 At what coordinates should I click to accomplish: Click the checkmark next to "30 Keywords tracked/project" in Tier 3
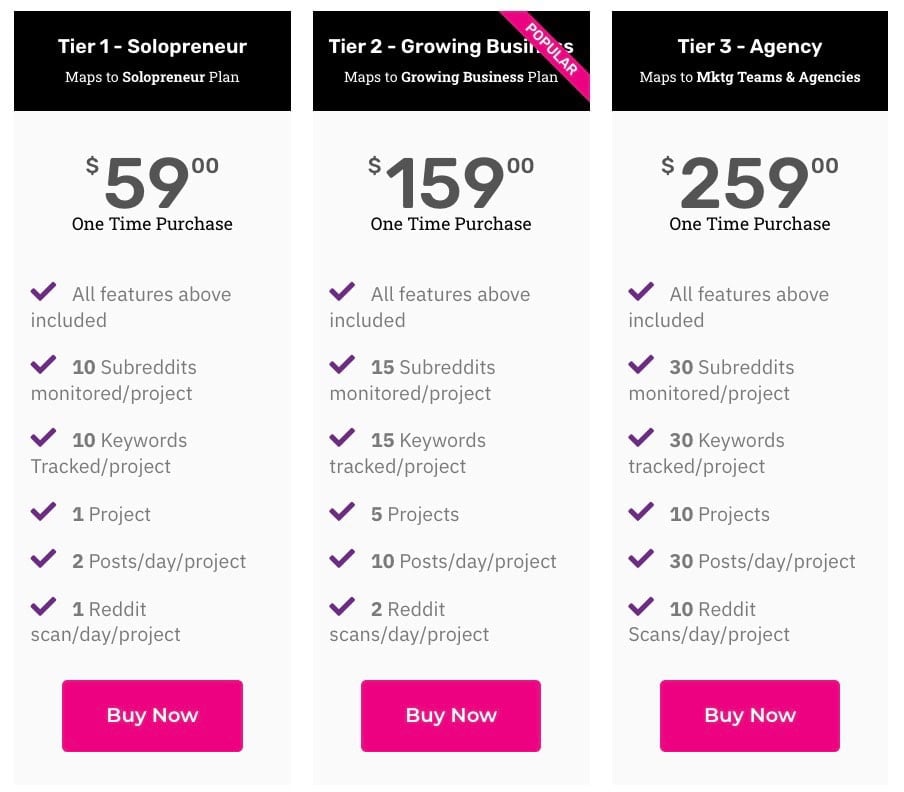click(x=641, y=436)
